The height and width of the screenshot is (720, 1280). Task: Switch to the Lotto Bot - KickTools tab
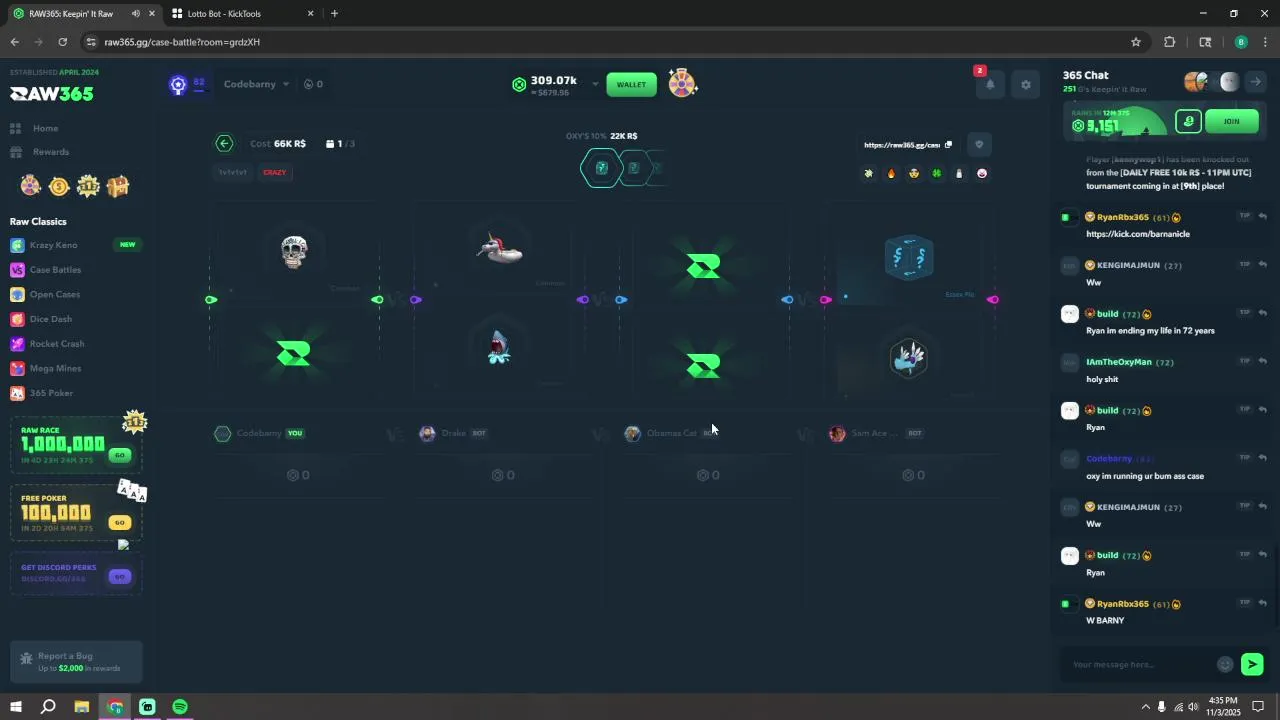point(241,14)
